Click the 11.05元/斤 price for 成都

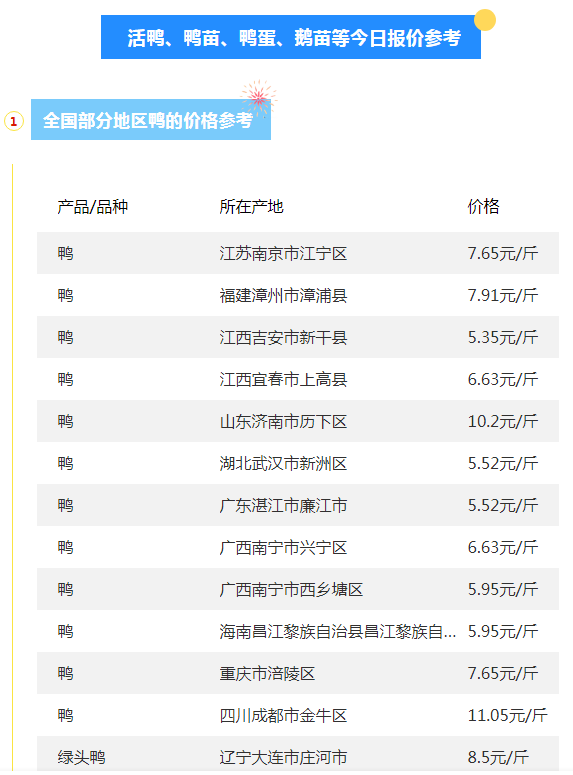(x=507, y=716)
